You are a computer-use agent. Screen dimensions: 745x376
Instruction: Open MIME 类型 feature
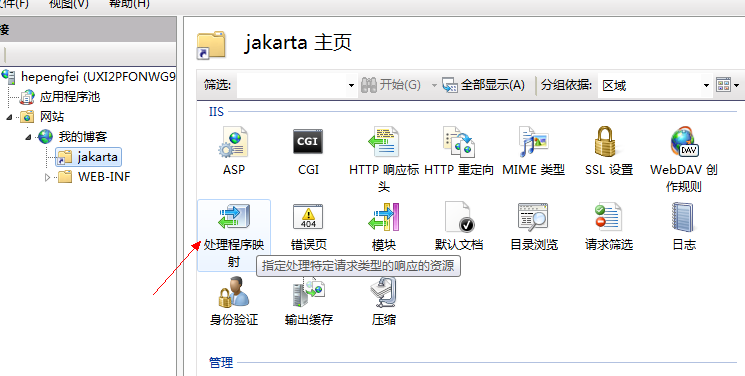(534, 142)
